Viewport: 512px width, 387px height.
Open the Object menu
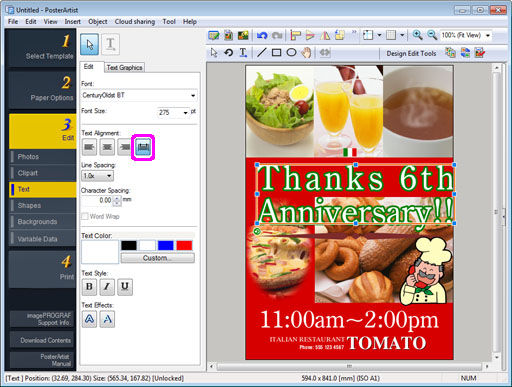click(x=98, y=22)
